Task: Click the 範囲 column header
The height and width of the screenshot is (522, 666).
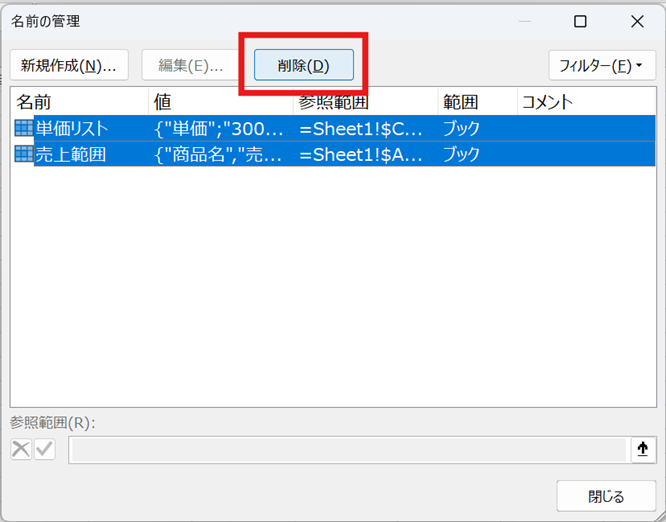Action: point(477,102)
